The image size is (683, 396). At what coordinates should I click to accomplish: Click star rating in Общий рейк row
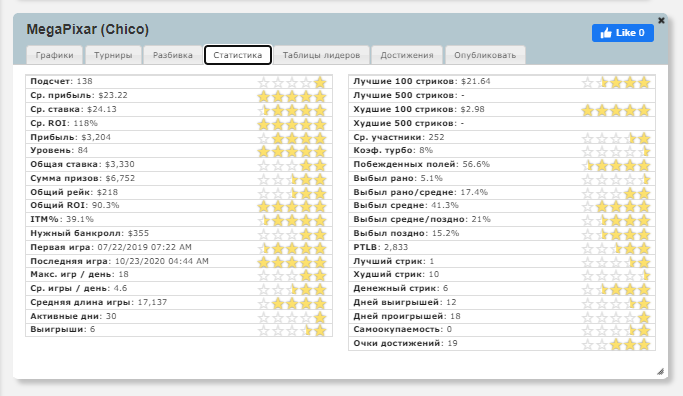(292, 193)
